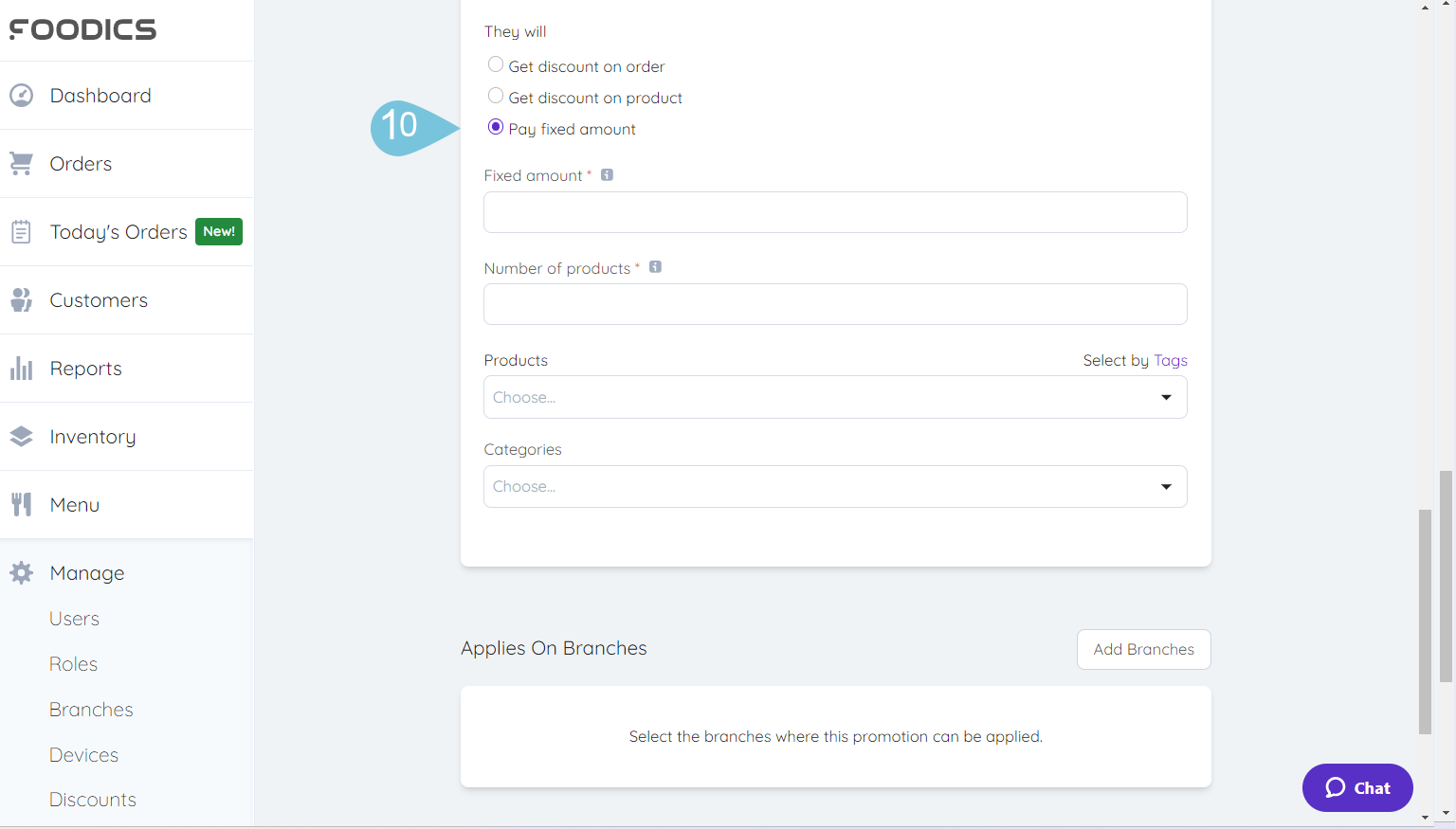This screenshot has height=829, width=1456.
Task: Click the 'Applies On Branches' heading
Action: [554, 648]
